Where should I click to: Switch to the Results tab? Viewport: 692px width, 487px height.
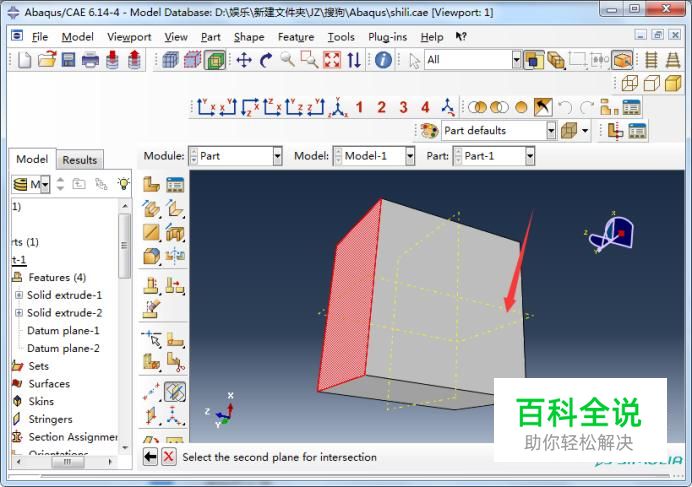click(x=79, y=160)
